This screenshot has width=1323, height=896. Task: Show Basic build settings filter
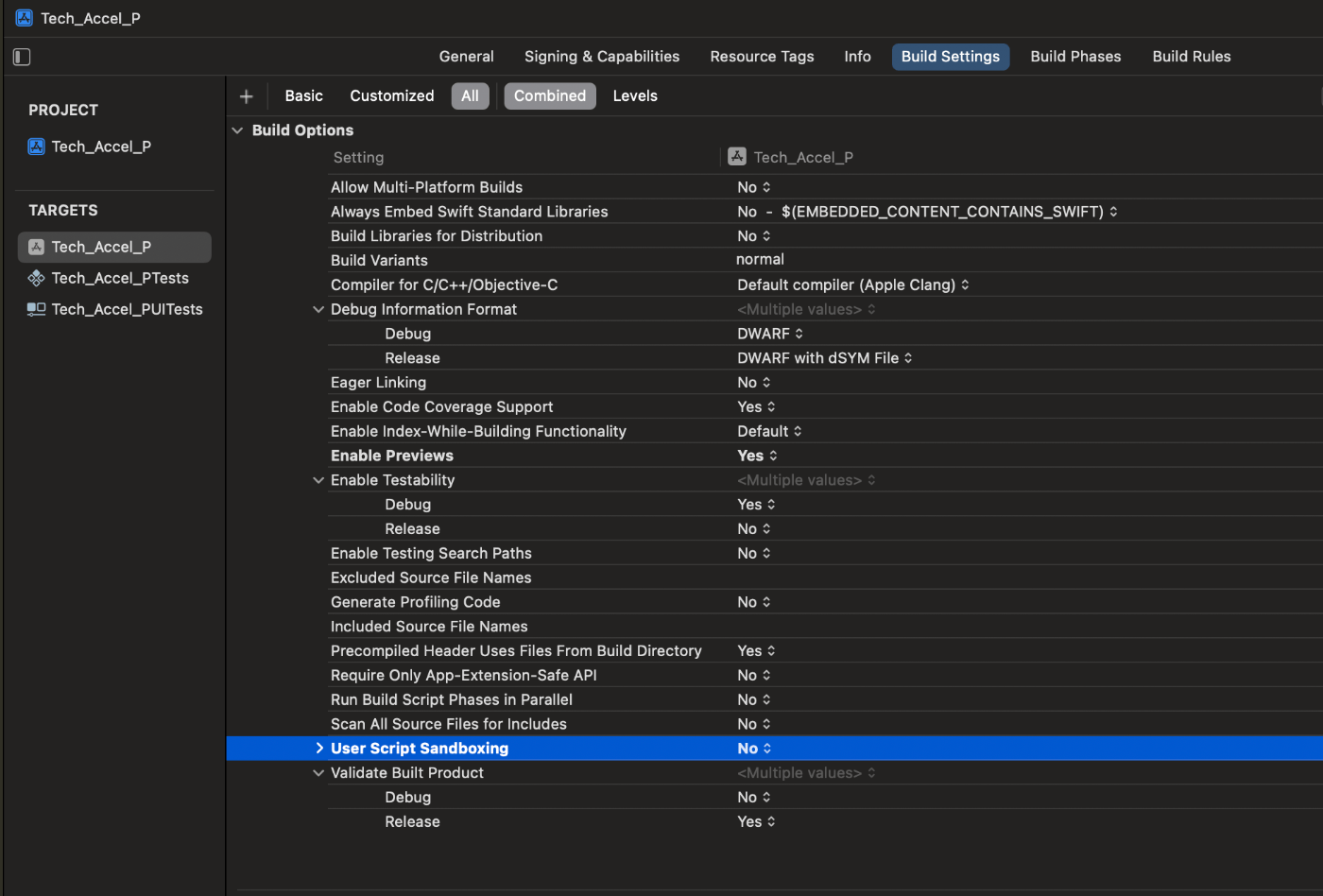[303, 96]
